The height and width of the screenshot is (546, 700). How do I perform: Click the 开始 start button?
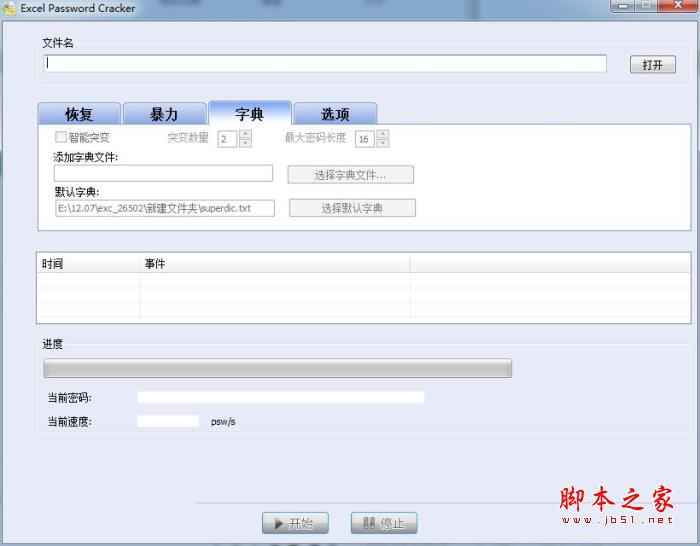295,523
